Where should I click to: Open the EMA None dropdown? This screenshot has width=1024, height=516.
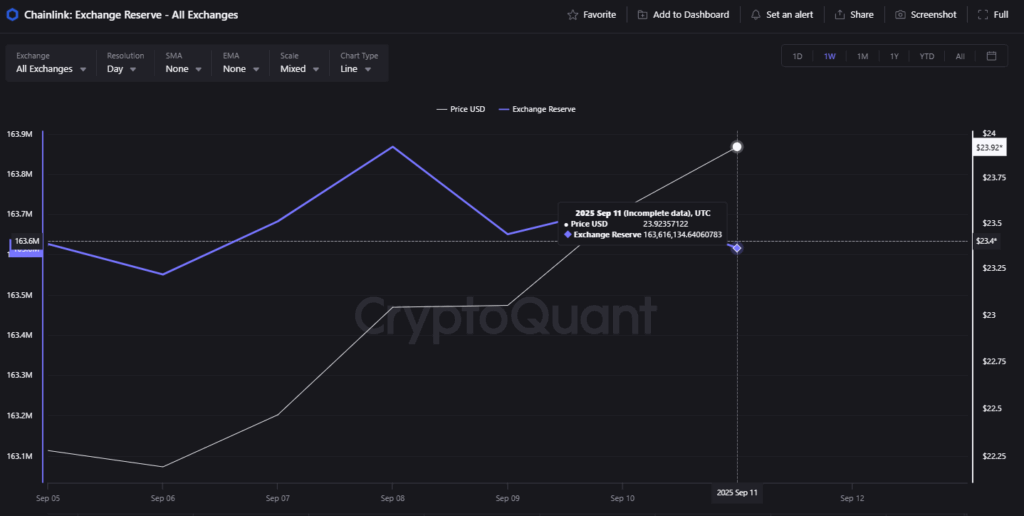pyautogui.click(x=240, y=63)
